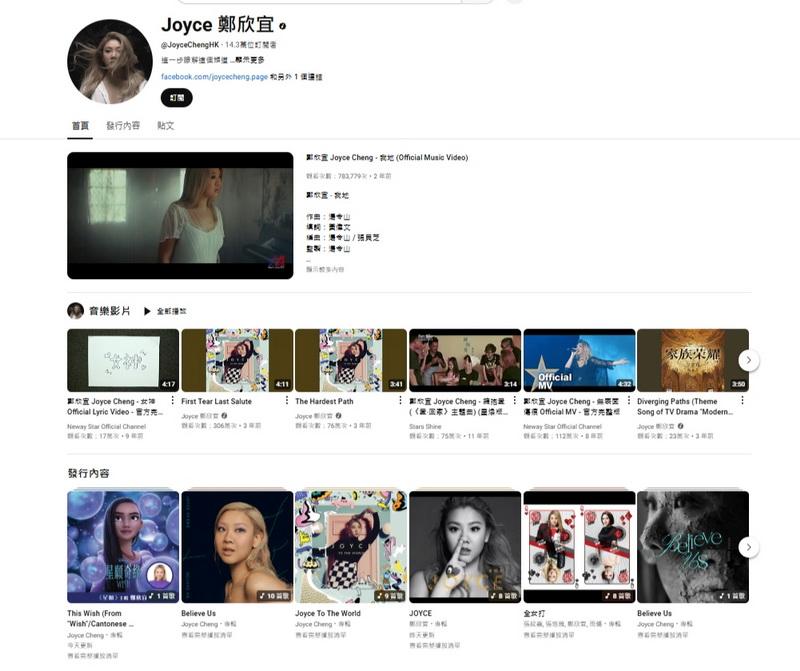Click the 發行內容 section heading

pos(88,473)
